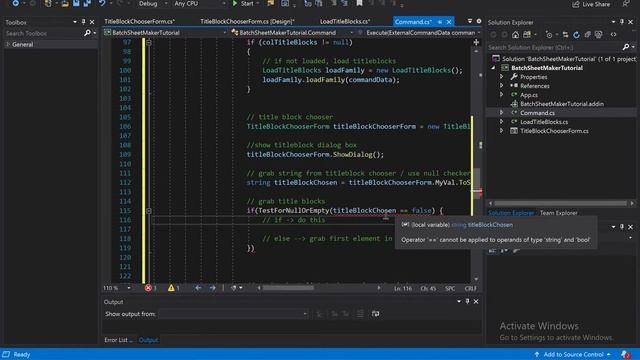Open the Any CPU platform dropdown
This screenshot has height=360, width=640.
click(200, 4)
